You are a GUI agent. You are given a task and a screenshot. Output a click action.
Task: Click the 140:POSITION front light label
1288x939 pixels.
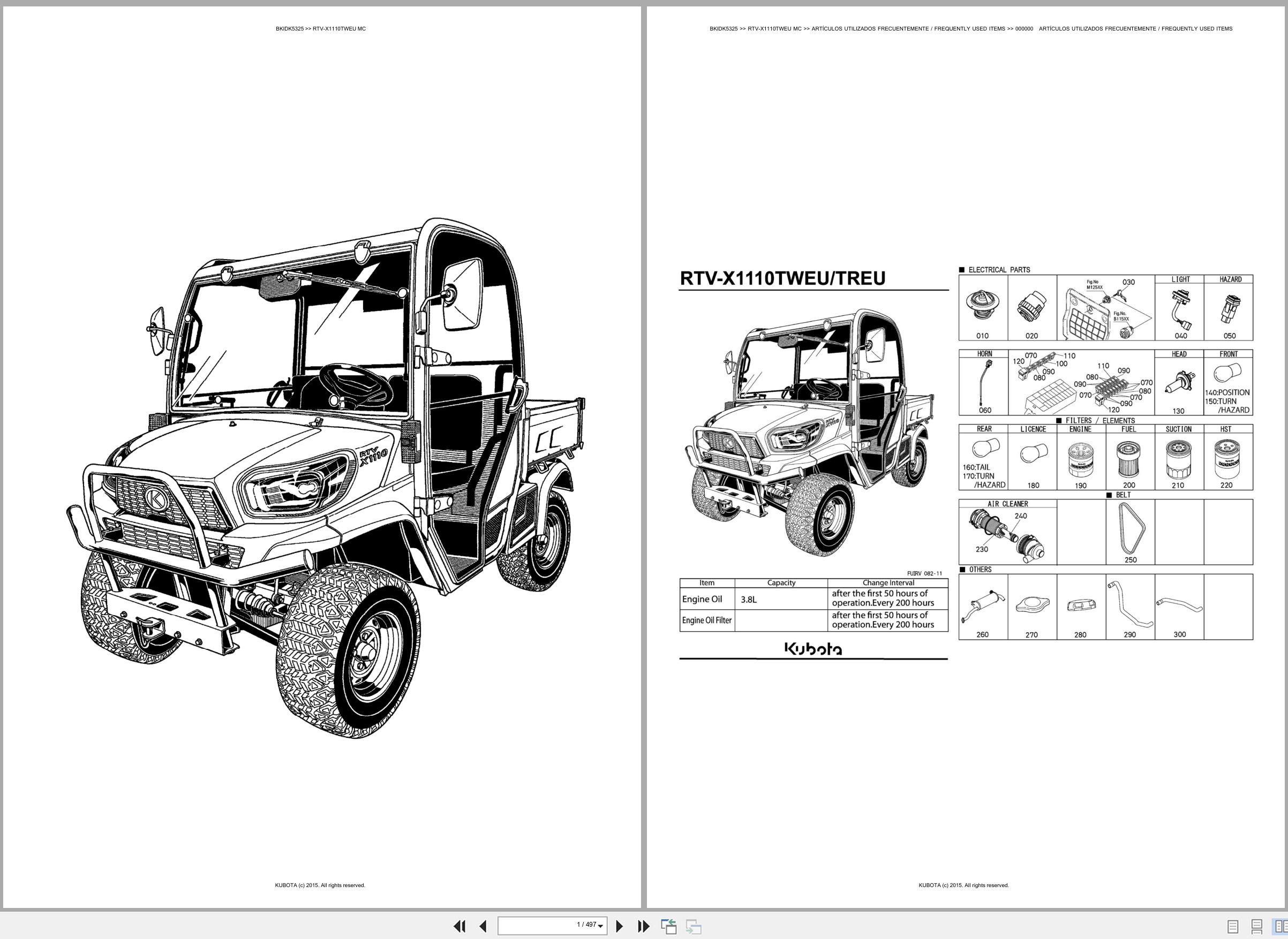(x=1226, y=392)
